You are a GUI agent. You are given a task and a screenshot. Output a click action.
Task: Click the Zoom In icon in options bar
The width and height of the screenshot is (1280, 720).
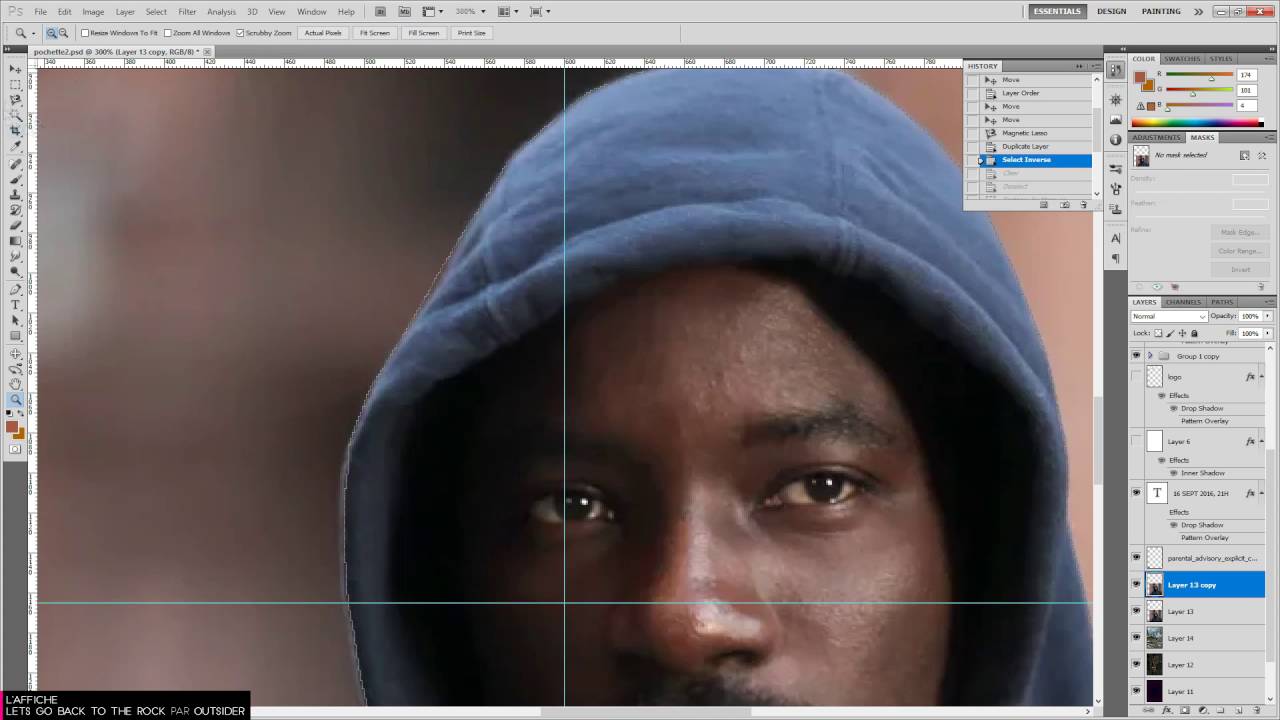pyautogui.click(x=51, y=33)
